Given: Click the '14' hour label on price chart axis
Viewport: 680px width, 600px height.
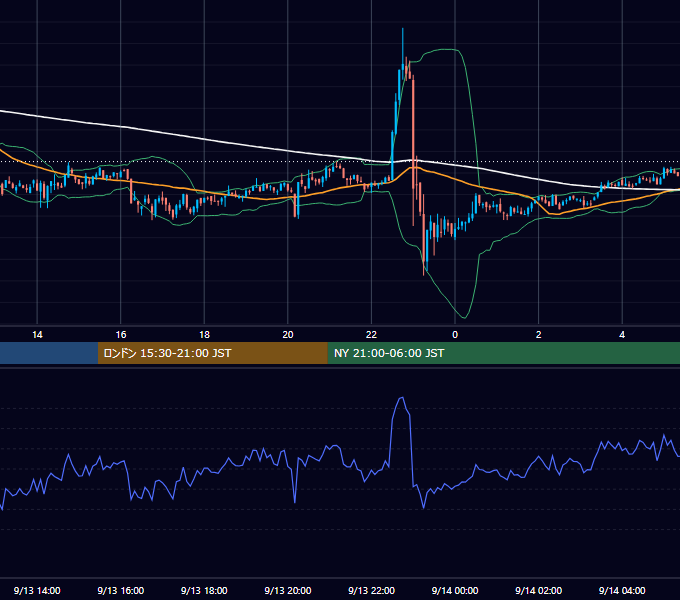Looking at the screenshot, I should pos(37,335).
